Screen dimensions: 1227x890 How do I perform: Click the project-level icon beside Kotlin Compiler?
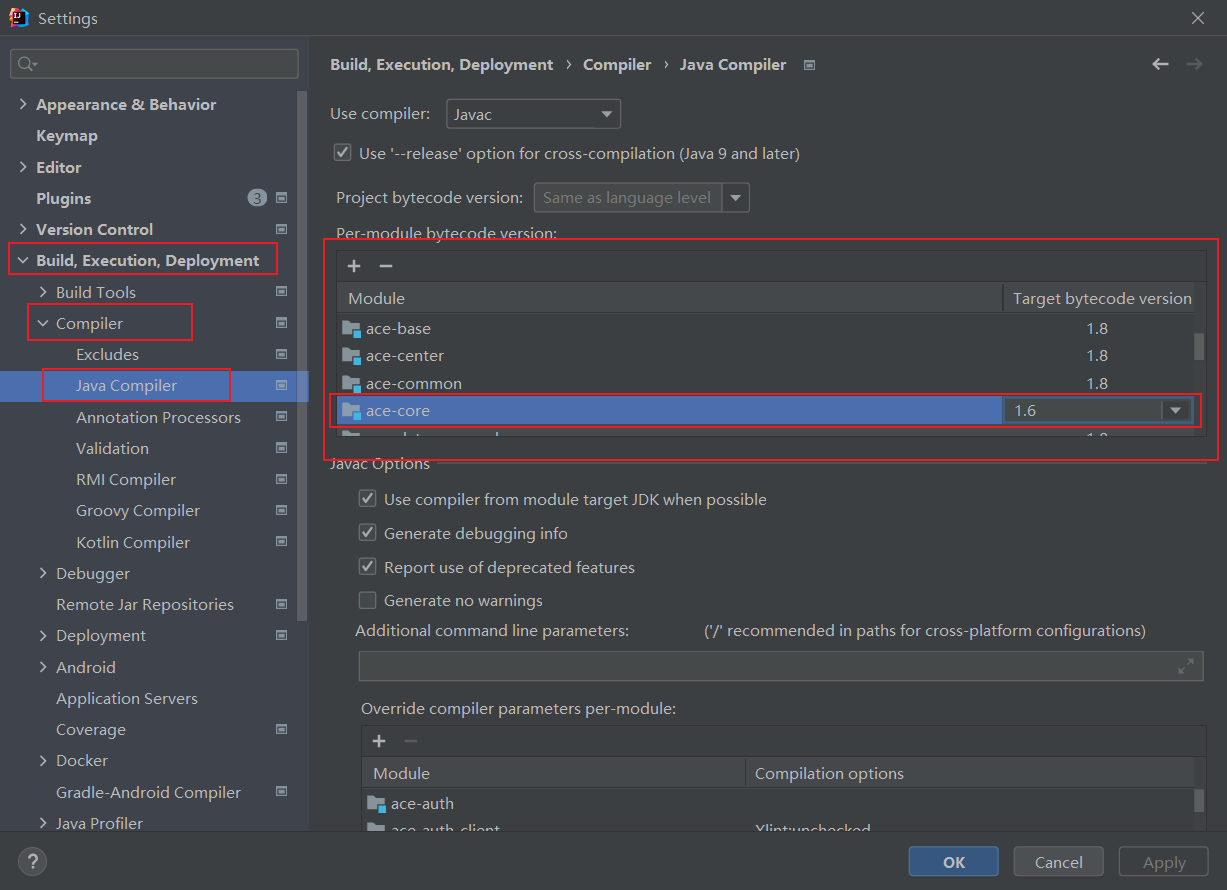click(281, 542)
